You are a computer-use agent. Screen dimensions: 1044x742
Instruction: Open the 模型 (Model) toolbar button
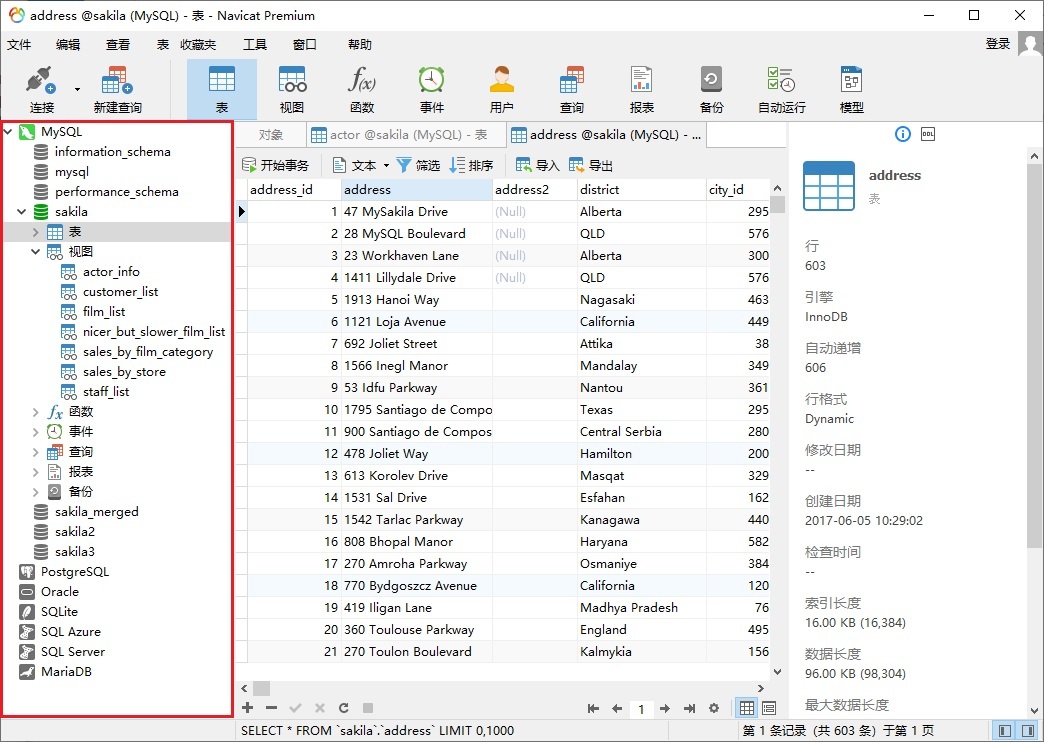tap(852, 90)
